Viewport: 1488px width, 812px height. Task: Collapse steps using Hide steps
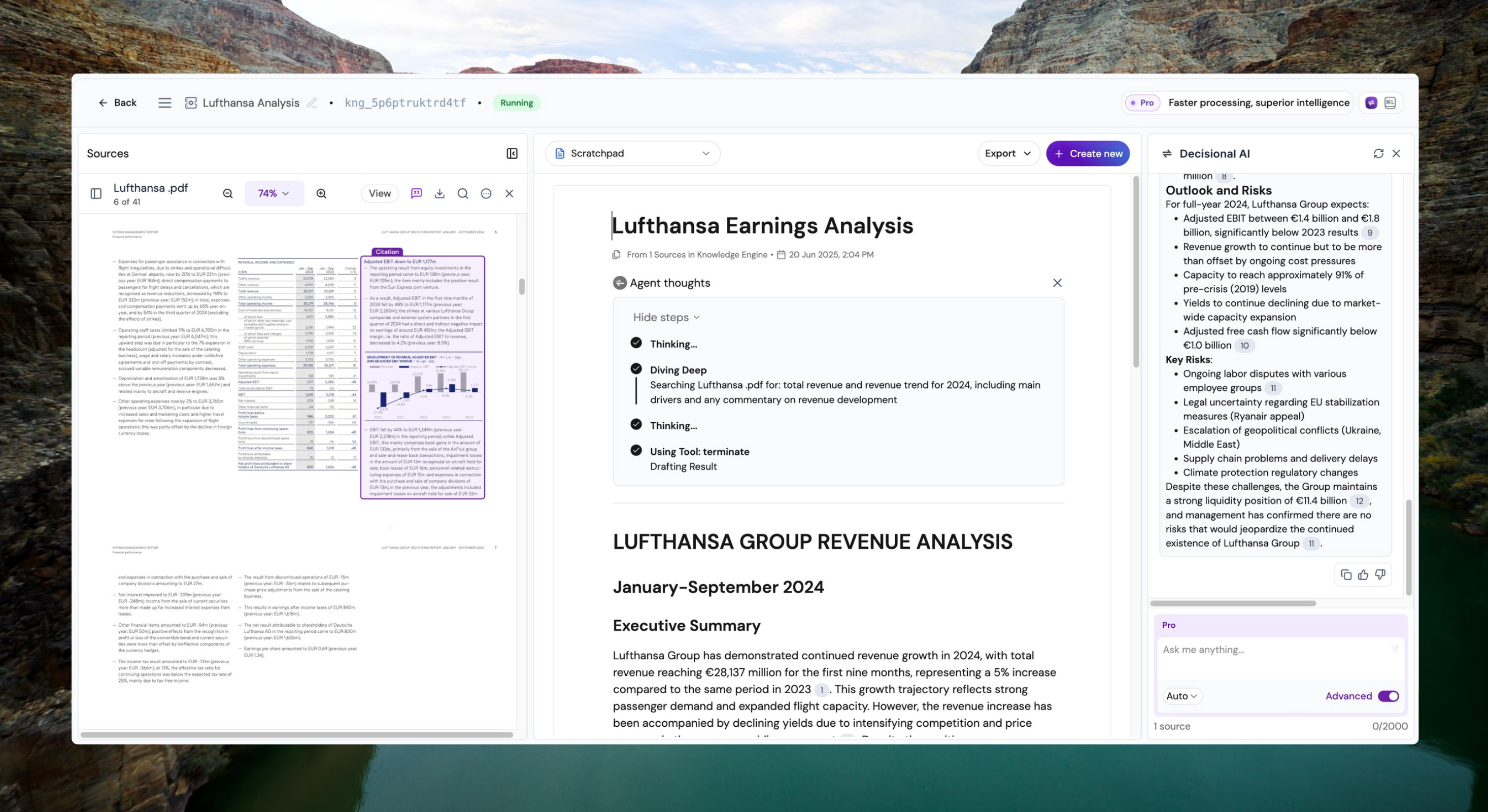pos(666,318)
